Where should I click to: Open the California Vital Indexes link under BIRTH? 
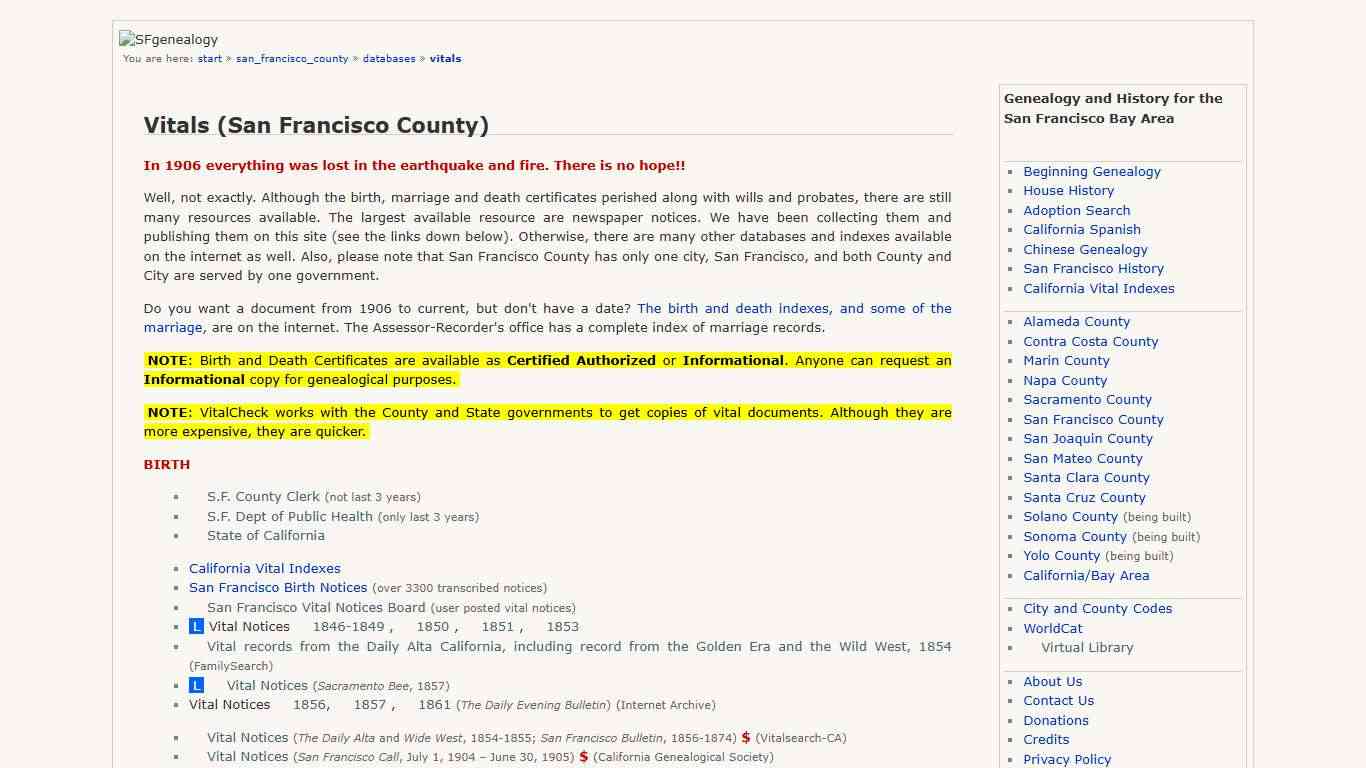264,568
